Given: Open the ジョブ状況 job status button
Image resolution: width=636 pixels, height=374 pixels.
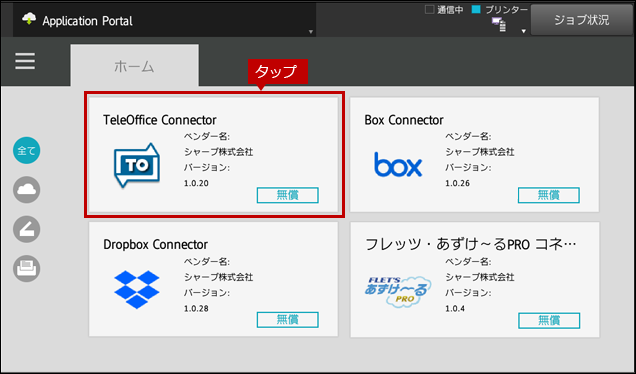Looking at the screenshot, I should 582,20.
